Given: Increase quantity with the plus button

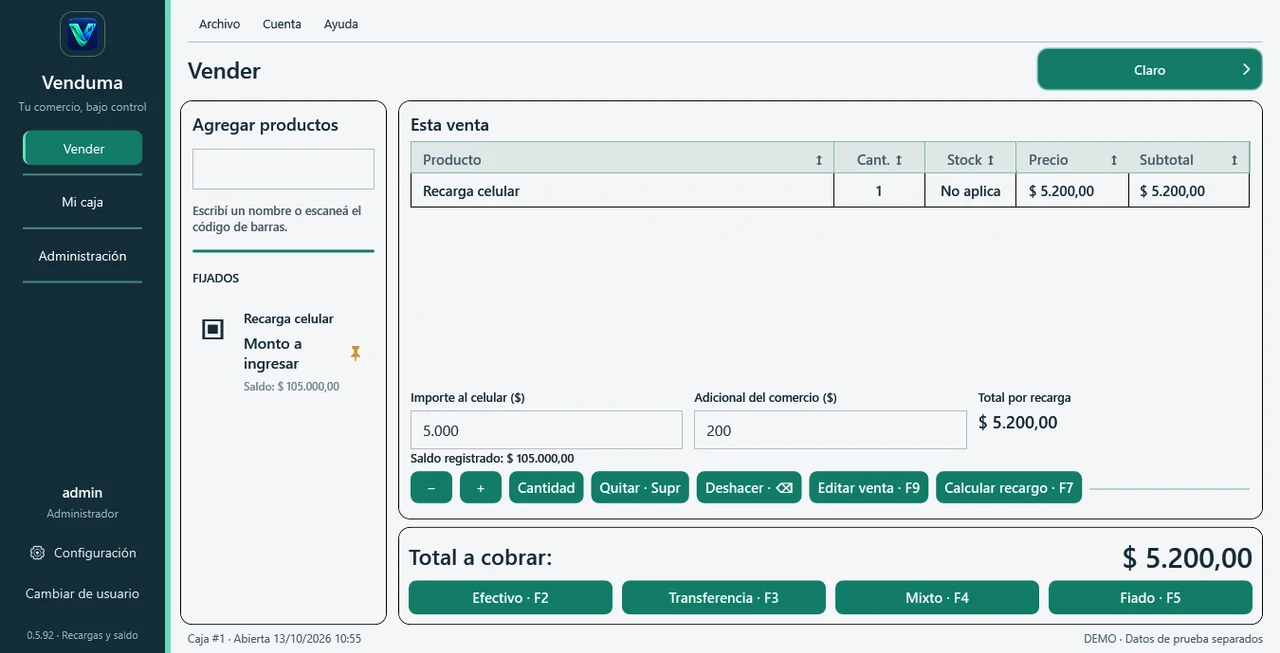Looking at the screenshot, I should pos(481,488).
